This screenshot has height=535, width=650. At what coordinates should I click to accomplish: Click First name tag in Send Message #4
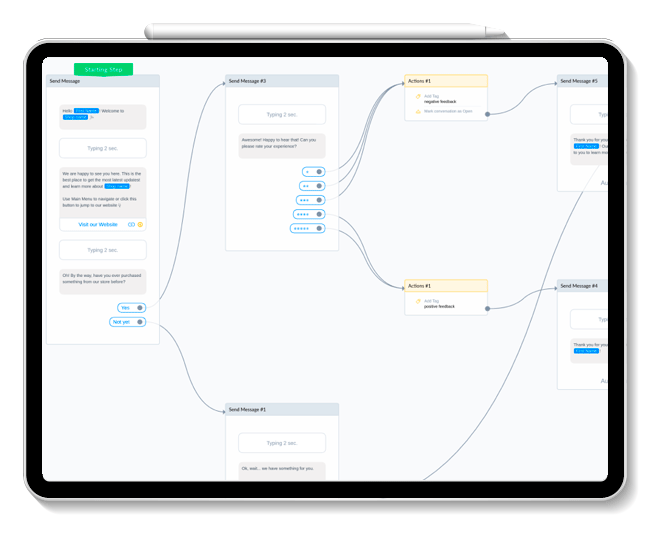tap(586, 351)
